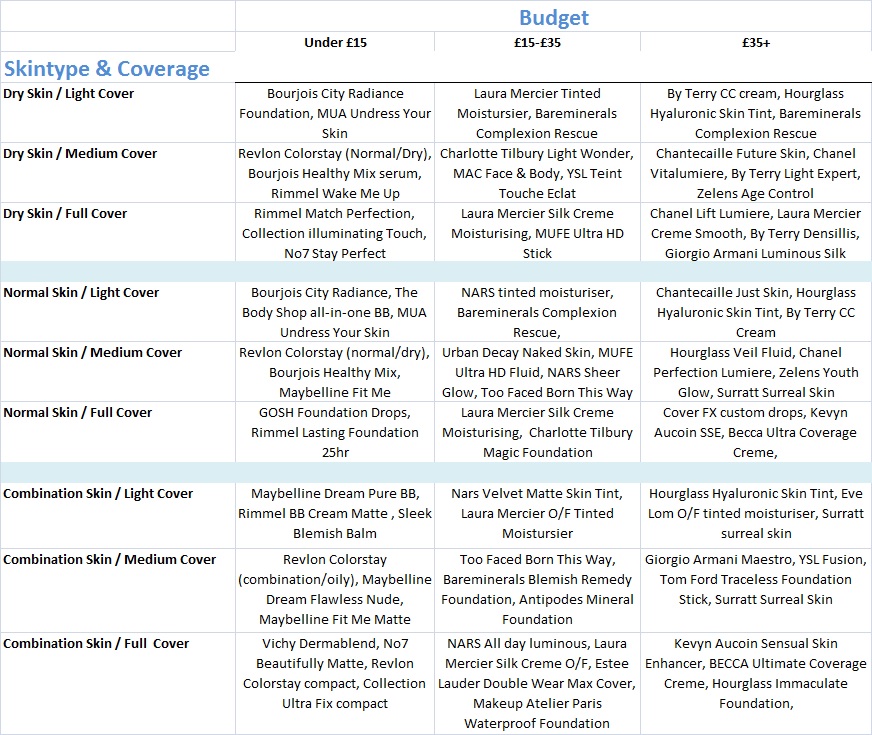
Task: Click the cell starting 'Rimmel Match Perfection'
Action: point(335,233)
